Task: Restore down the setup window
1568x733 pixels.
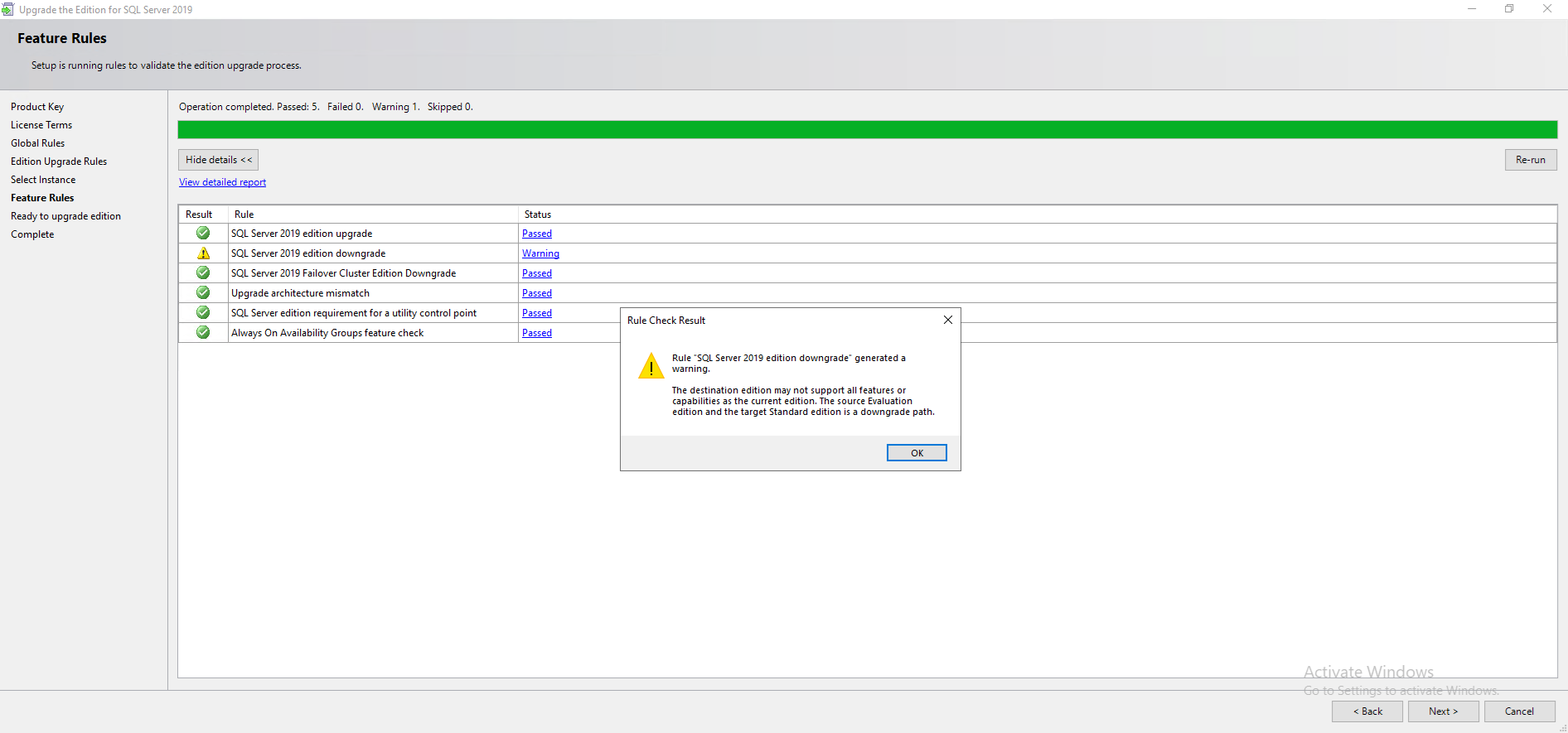Action: pyautogui.click(x=1509, y=9)
